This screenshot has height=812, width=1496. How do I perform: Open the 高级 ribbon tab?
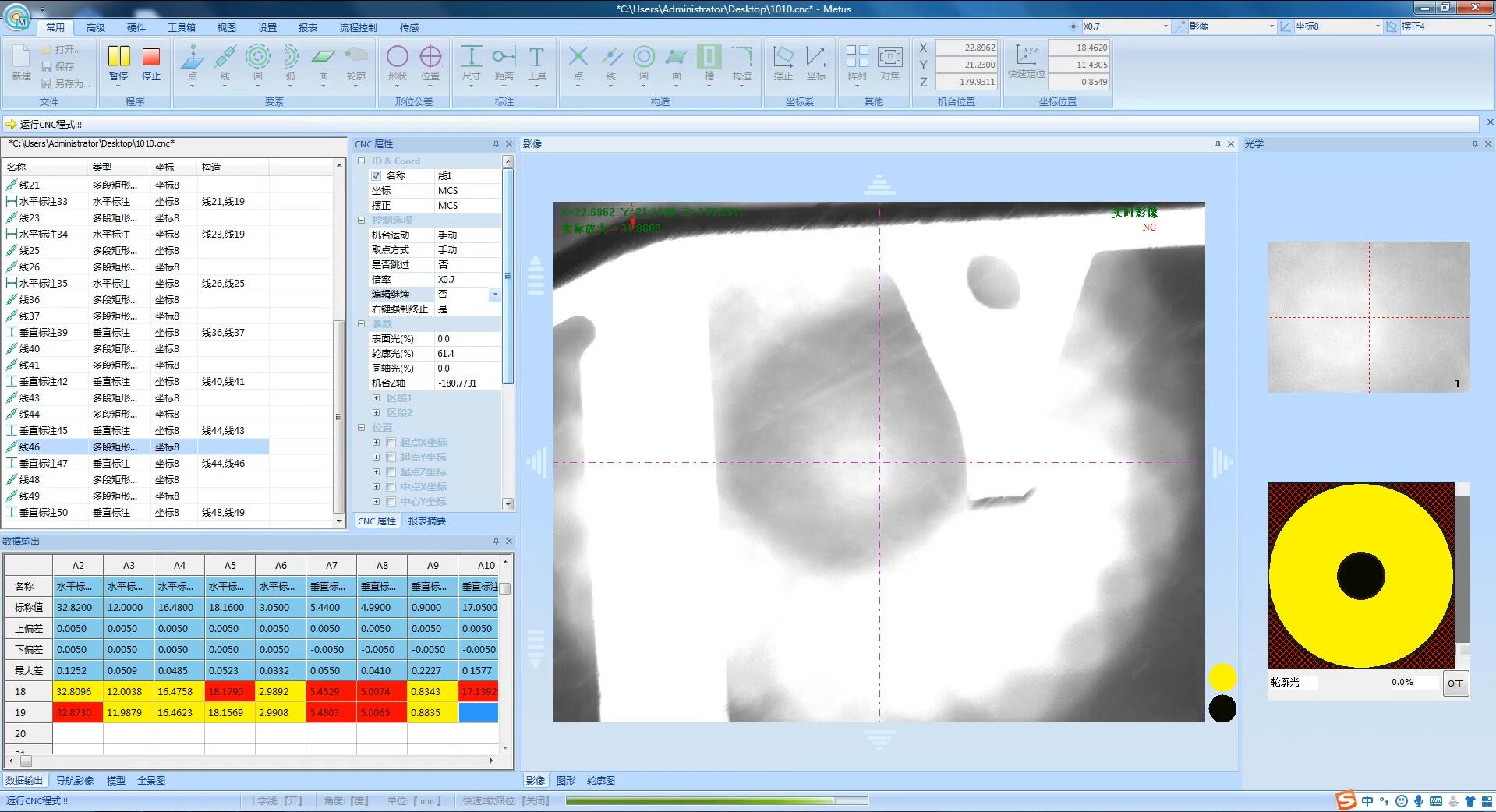click(x=96, y=27)
